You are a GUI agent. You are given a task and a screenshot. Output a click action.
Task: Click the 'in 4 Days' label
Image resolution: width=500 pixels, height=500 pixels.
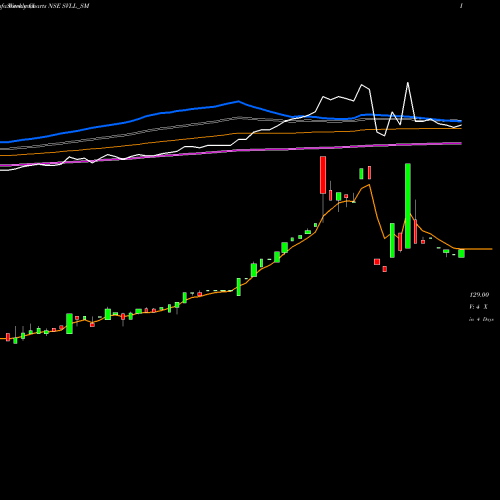click(x=481, y=319)
